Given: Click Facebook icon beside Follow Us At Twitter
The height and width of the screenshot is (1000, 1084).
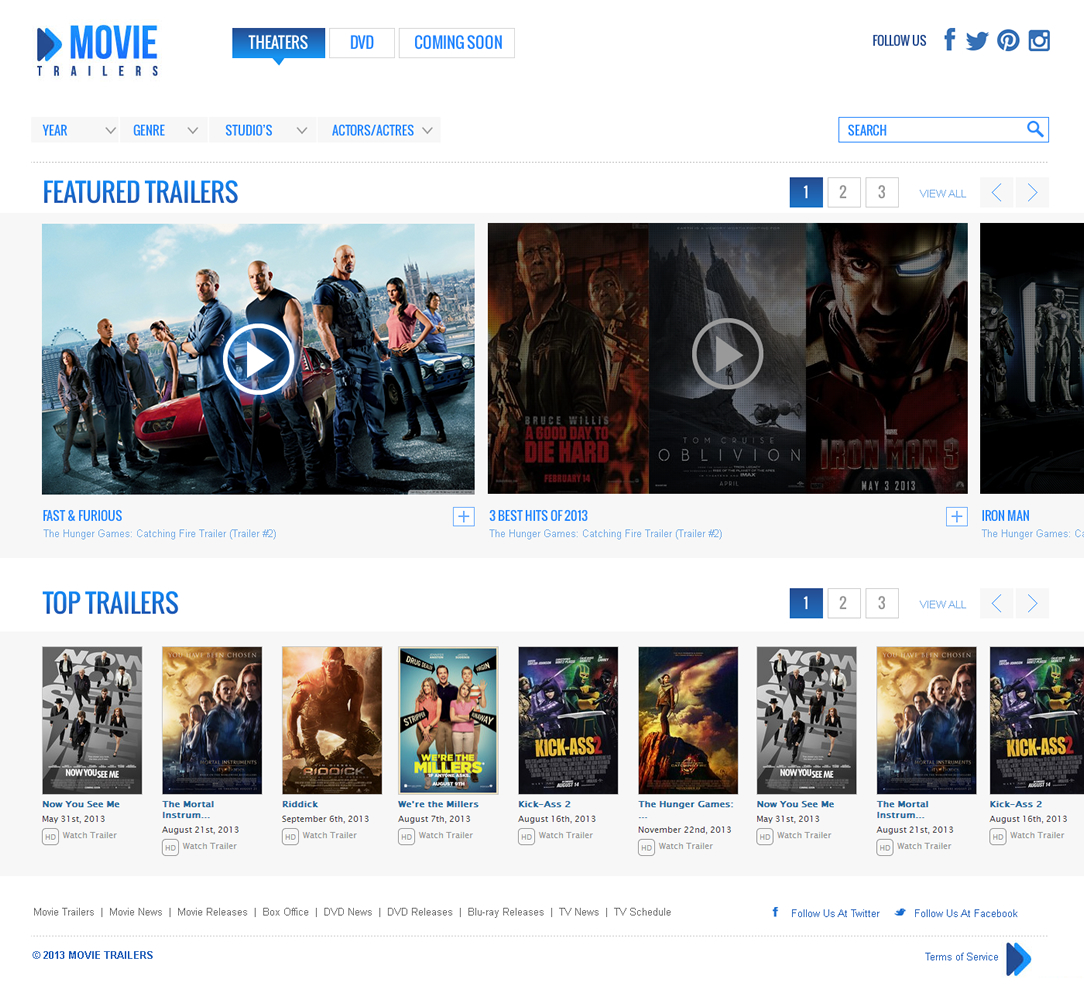Looking at the screenshot, I should [x=776, y=912].
